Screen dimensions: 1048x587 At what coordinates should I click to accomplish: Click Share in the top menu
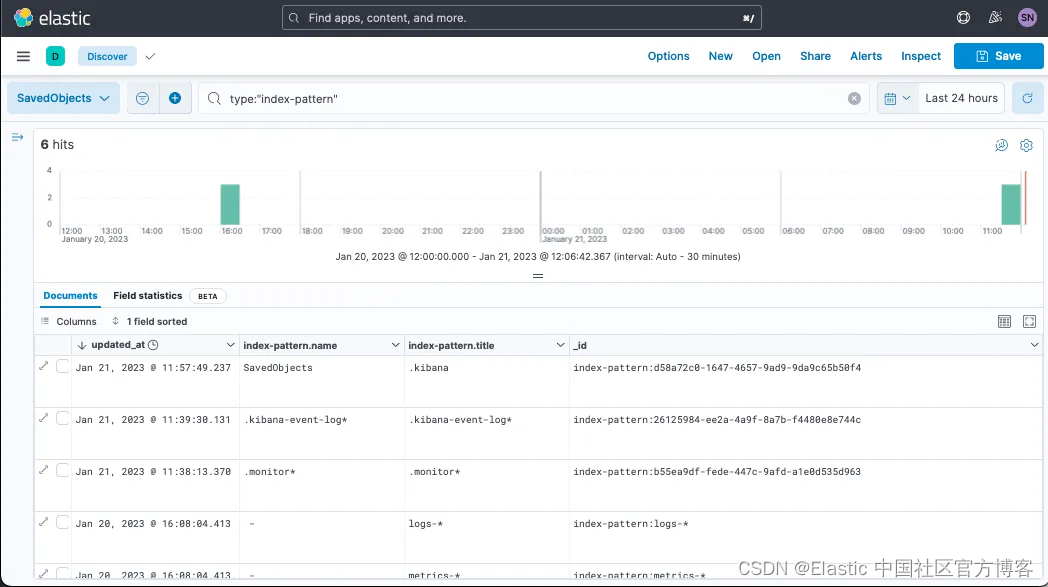coord(815,56)
